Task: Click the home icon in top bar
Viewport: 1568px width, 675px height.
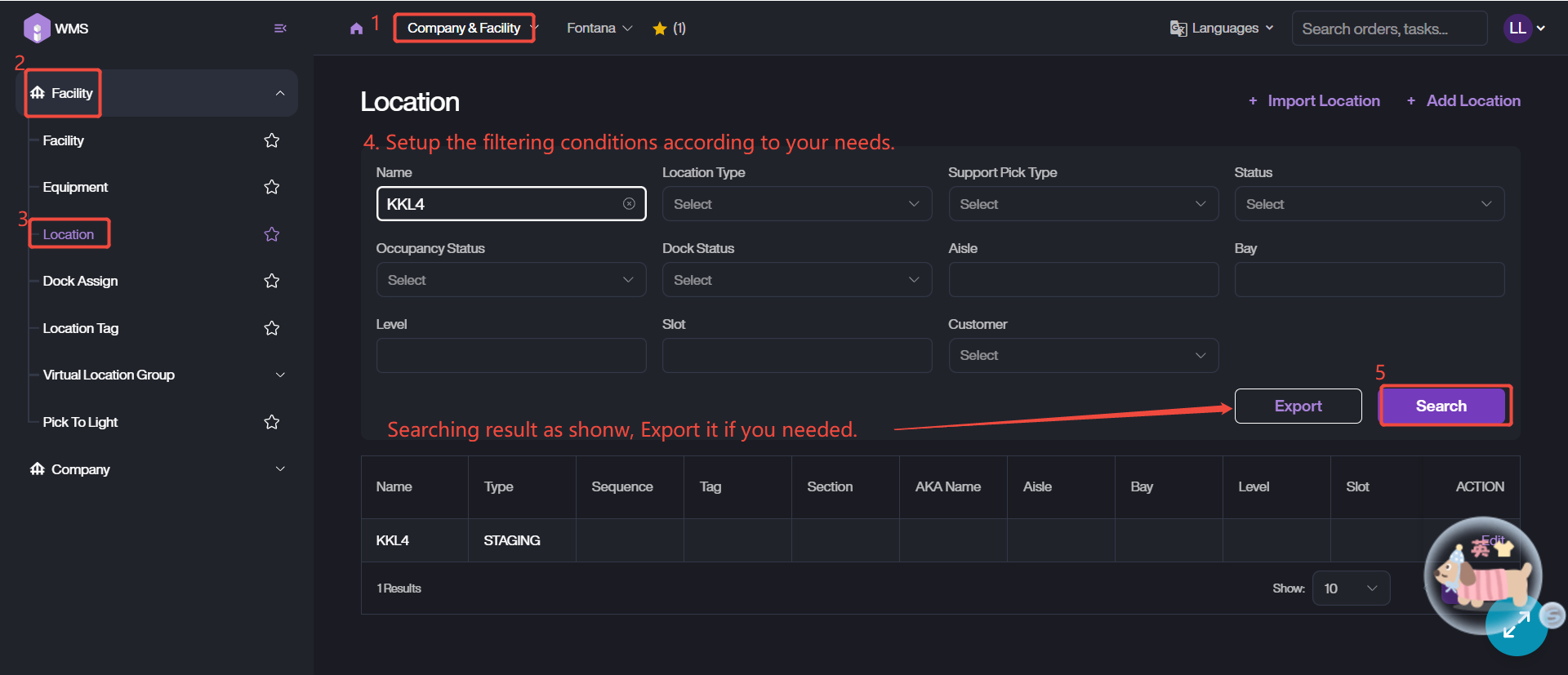Action: pyautogui.click(x=356, y=29)
